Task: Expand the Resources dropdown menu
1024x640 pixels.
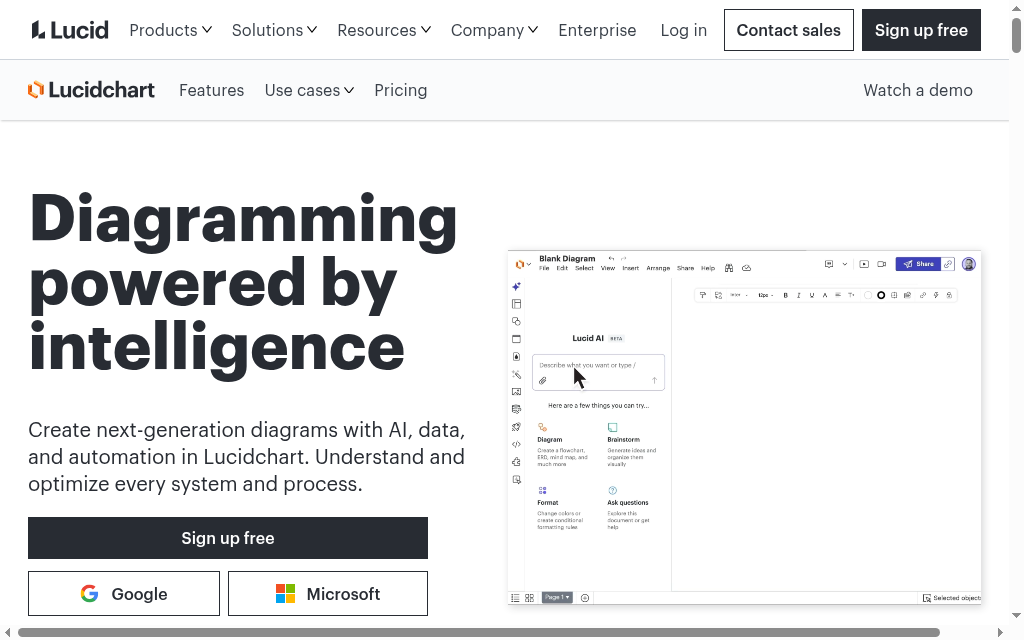Action: 384,30
